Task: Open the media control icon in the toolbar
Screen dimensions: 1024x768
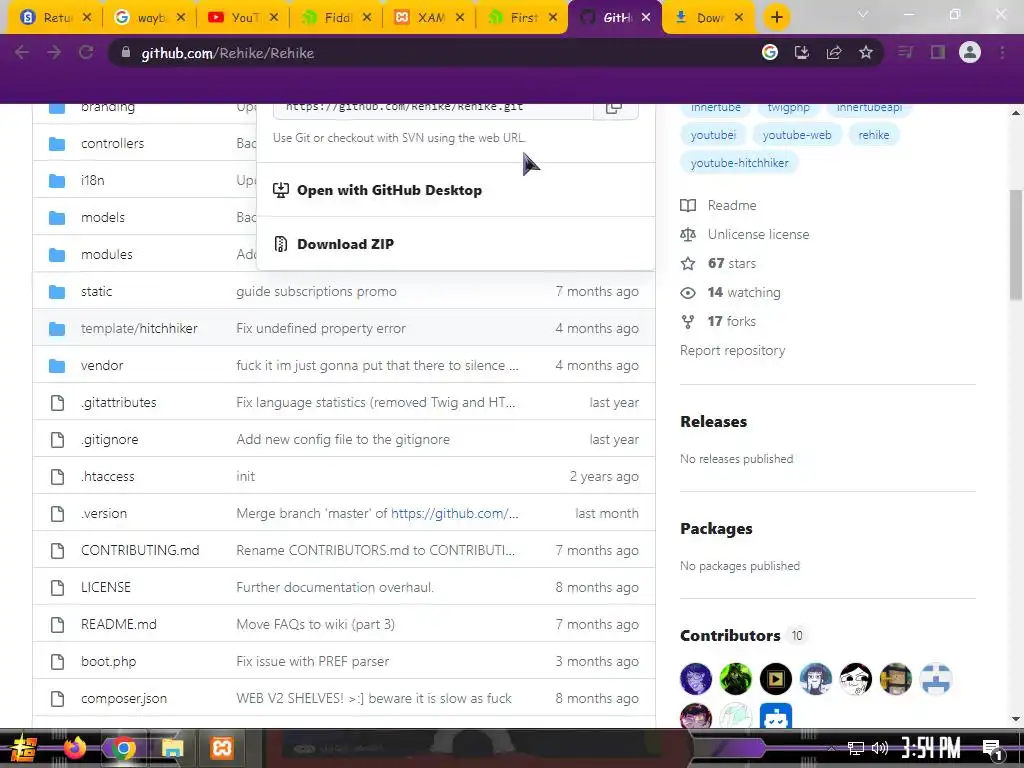Action: tap(905, 53)
